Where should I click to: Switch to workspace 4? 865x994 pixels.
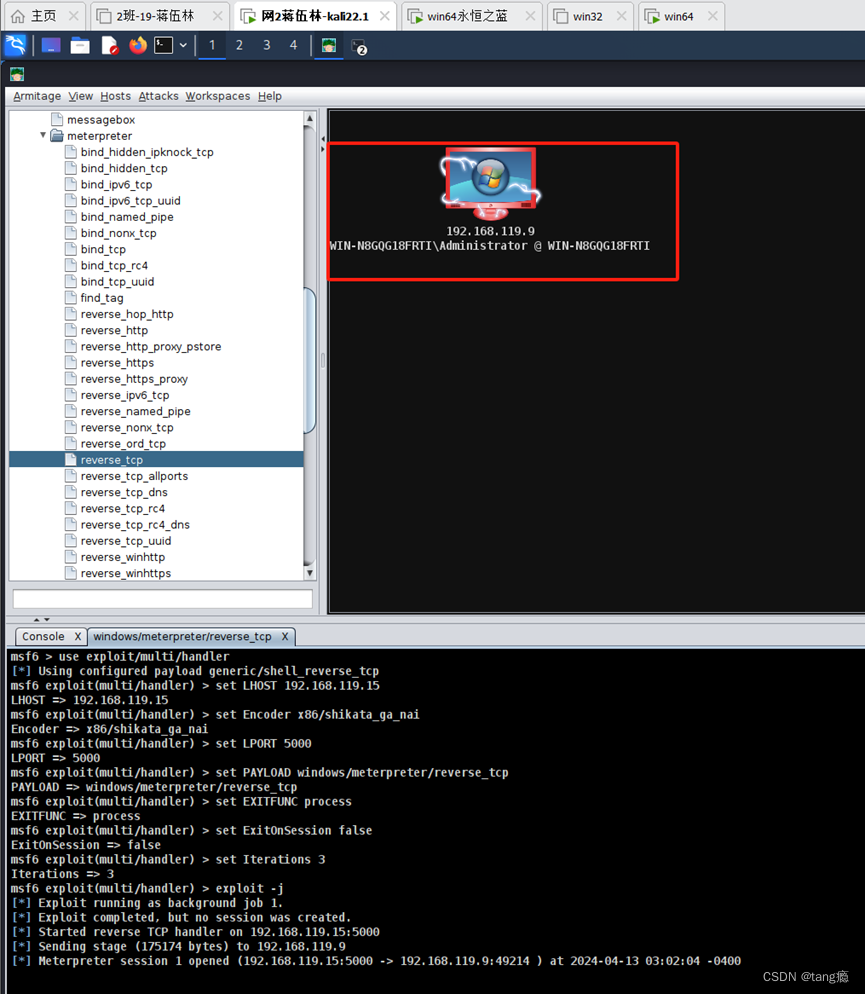pyautogui.click(x=293, y=46)
